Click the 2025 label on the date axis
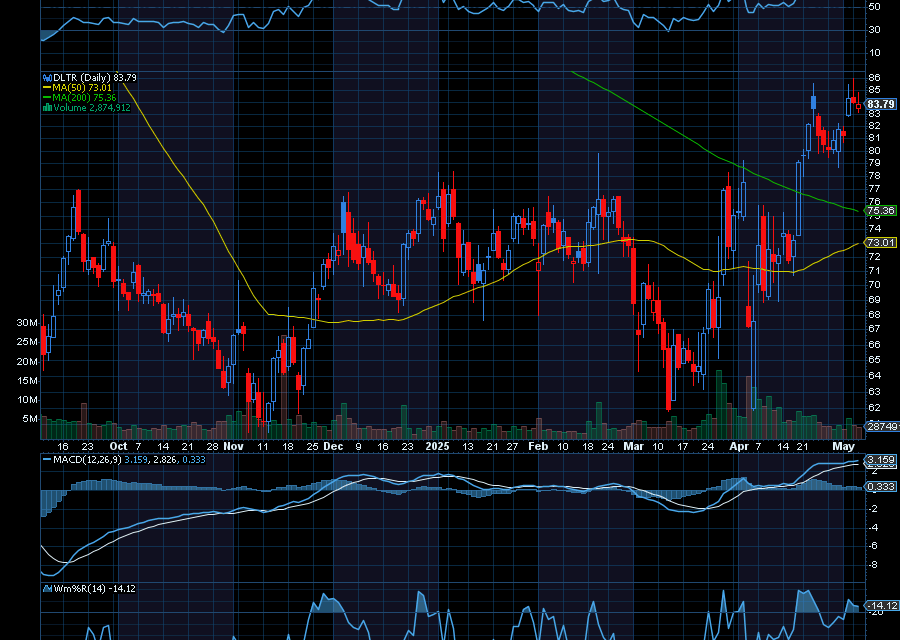Viewport: 900px width, 640px height. pos(437,446)
